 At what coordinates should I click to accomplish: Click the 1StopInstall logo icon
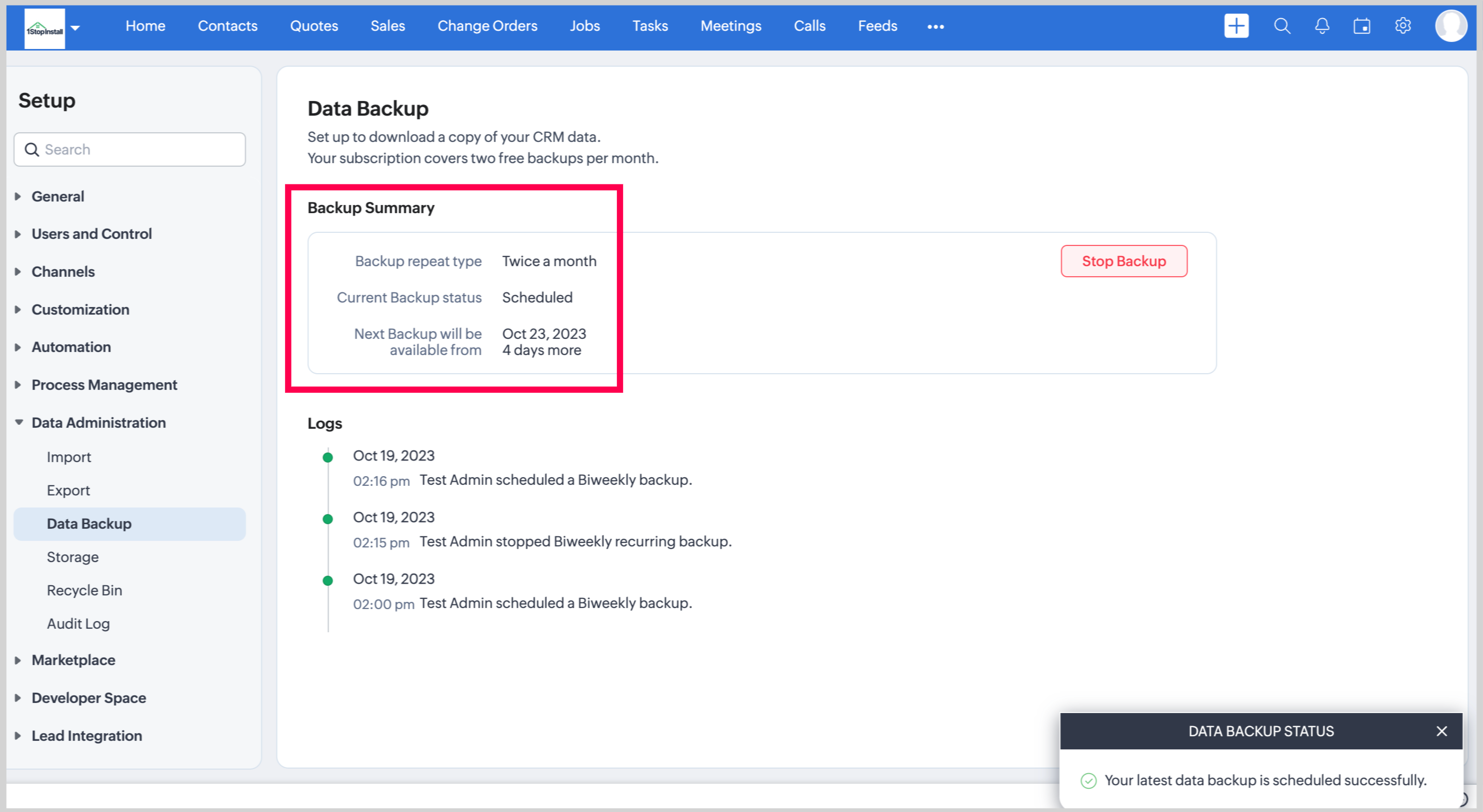(45, 29)
